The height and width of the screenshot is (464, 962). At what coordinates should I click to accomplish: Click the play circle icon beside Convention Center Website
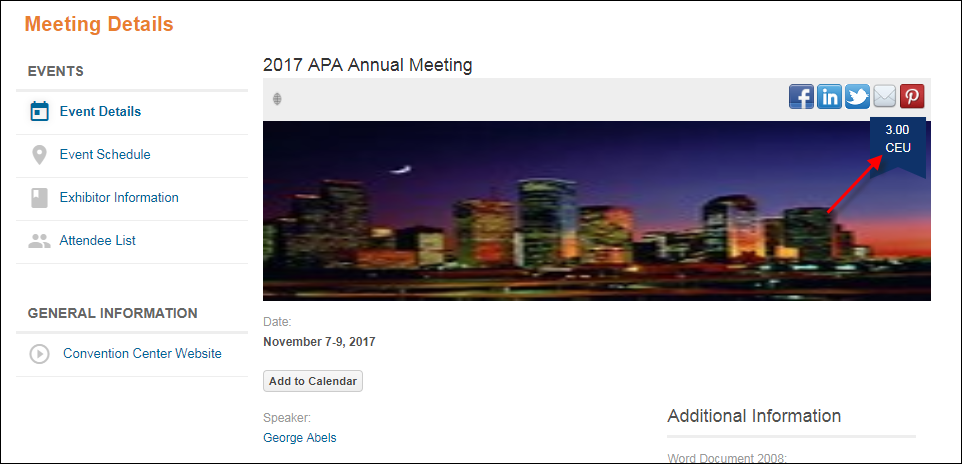(x=39, y=354)
